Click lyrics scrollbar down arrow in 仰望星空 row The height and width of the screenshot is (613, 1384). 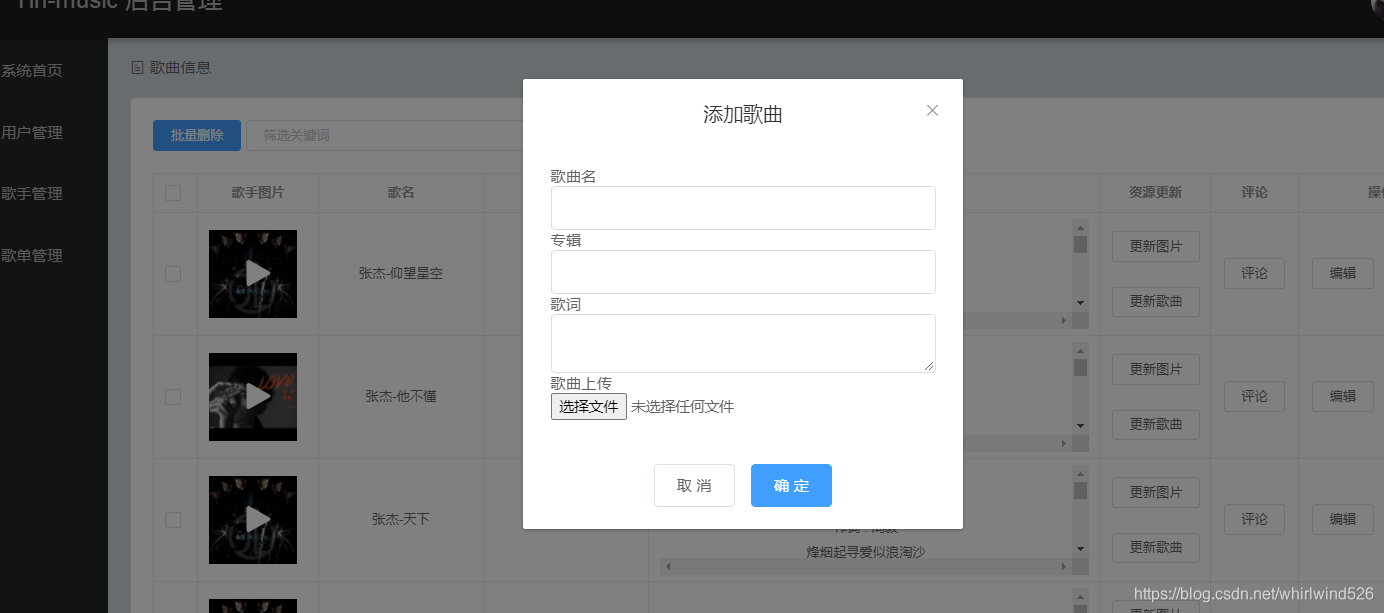click(x=1080, y=302)
